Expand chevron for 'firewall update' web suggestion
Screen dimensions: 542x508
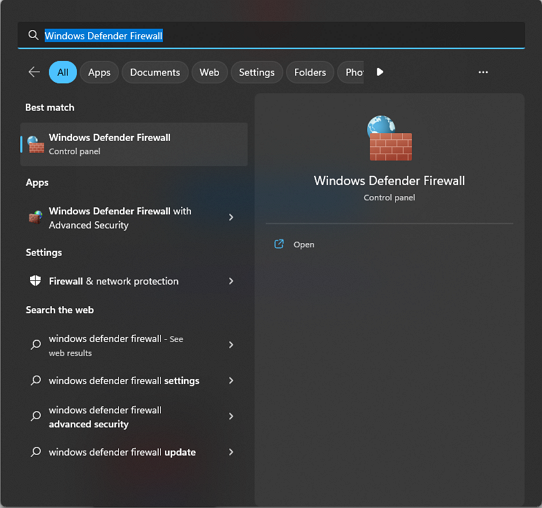pos(231,452)
